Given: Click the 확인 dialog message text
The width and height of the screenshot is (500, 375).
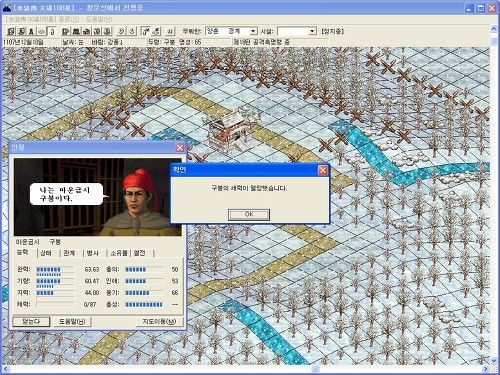Looking at the screenshot, I should [x=249, y=188].
